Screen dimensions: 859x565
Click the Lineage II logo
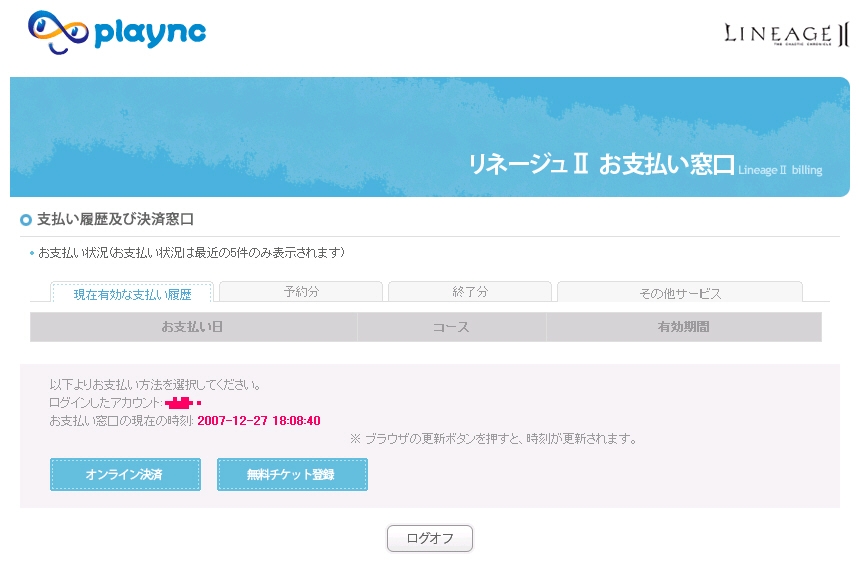tap(784, 35)
